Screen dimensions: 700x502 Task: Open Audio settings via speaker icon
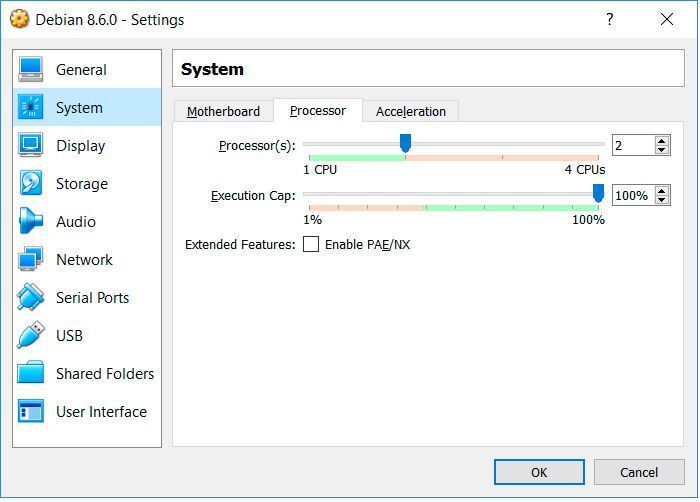click(31, 221)
